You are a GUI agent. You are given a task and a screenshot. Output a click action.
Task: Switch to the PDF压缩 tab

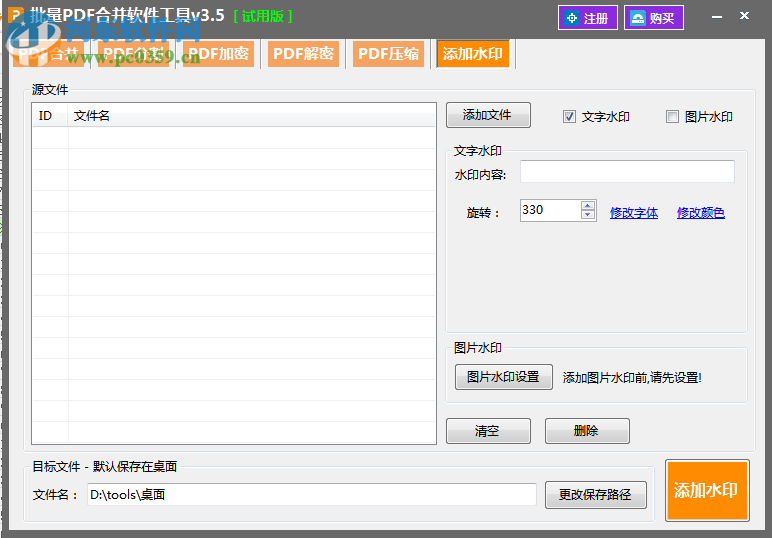point(388,54)
